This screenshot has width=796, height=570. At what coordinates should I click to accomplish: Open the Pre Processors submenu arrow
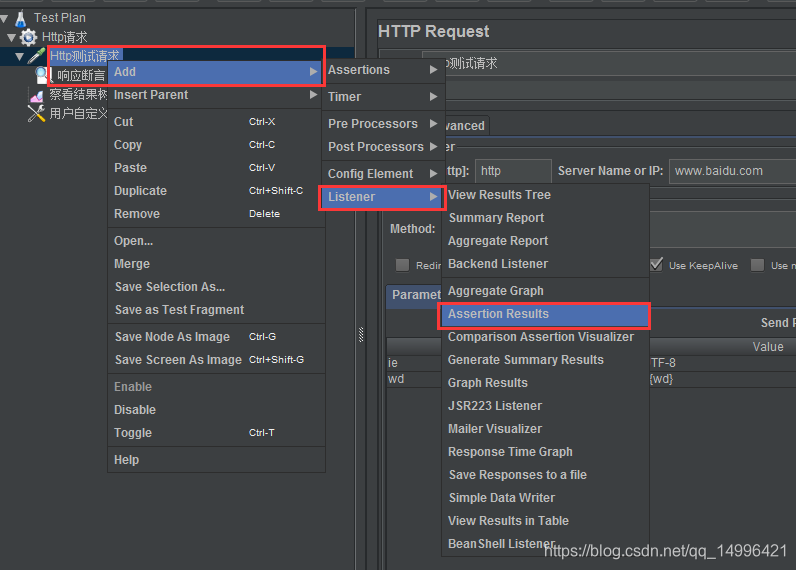[x=434, y=123]
